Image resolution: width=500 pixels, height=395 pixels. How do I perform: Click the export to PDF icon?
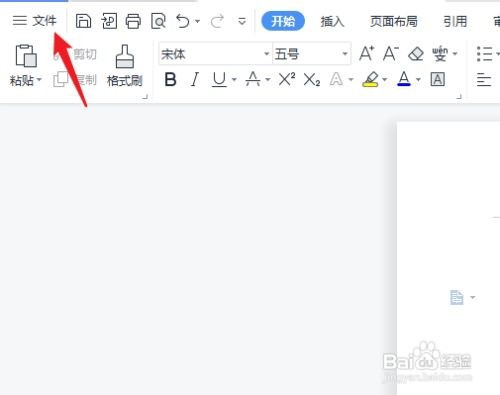[x=109, y=21]
